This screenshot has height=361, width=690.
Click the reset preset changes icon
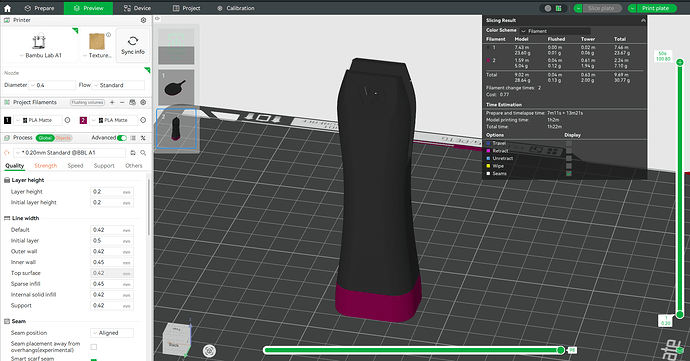pos(7,153)
